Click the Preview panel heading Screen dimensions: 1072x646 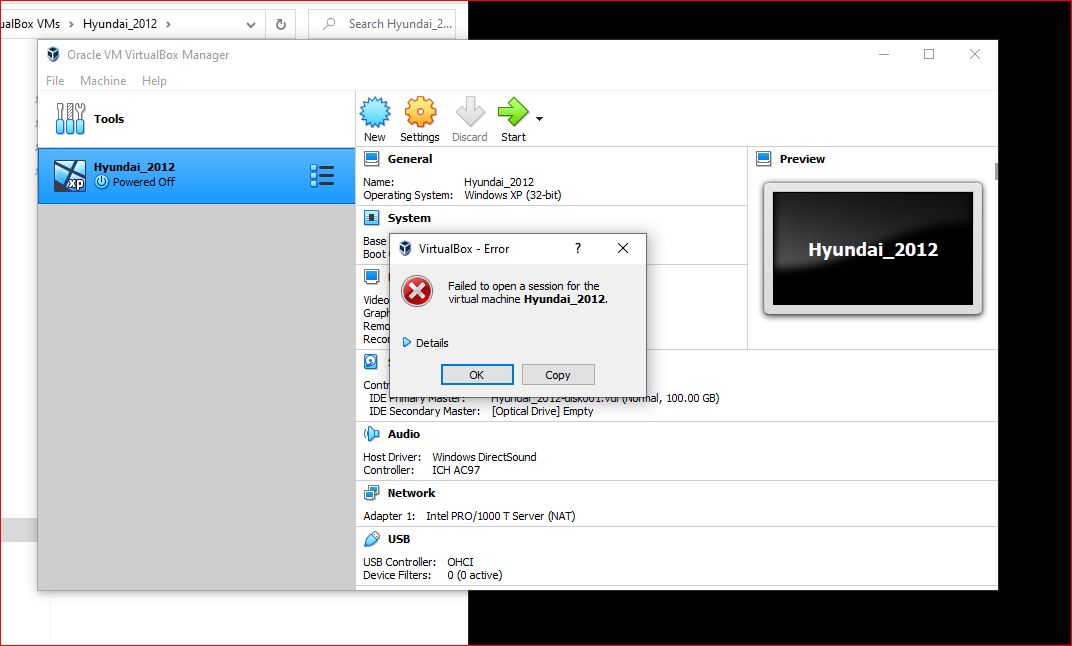click(803, 159)
